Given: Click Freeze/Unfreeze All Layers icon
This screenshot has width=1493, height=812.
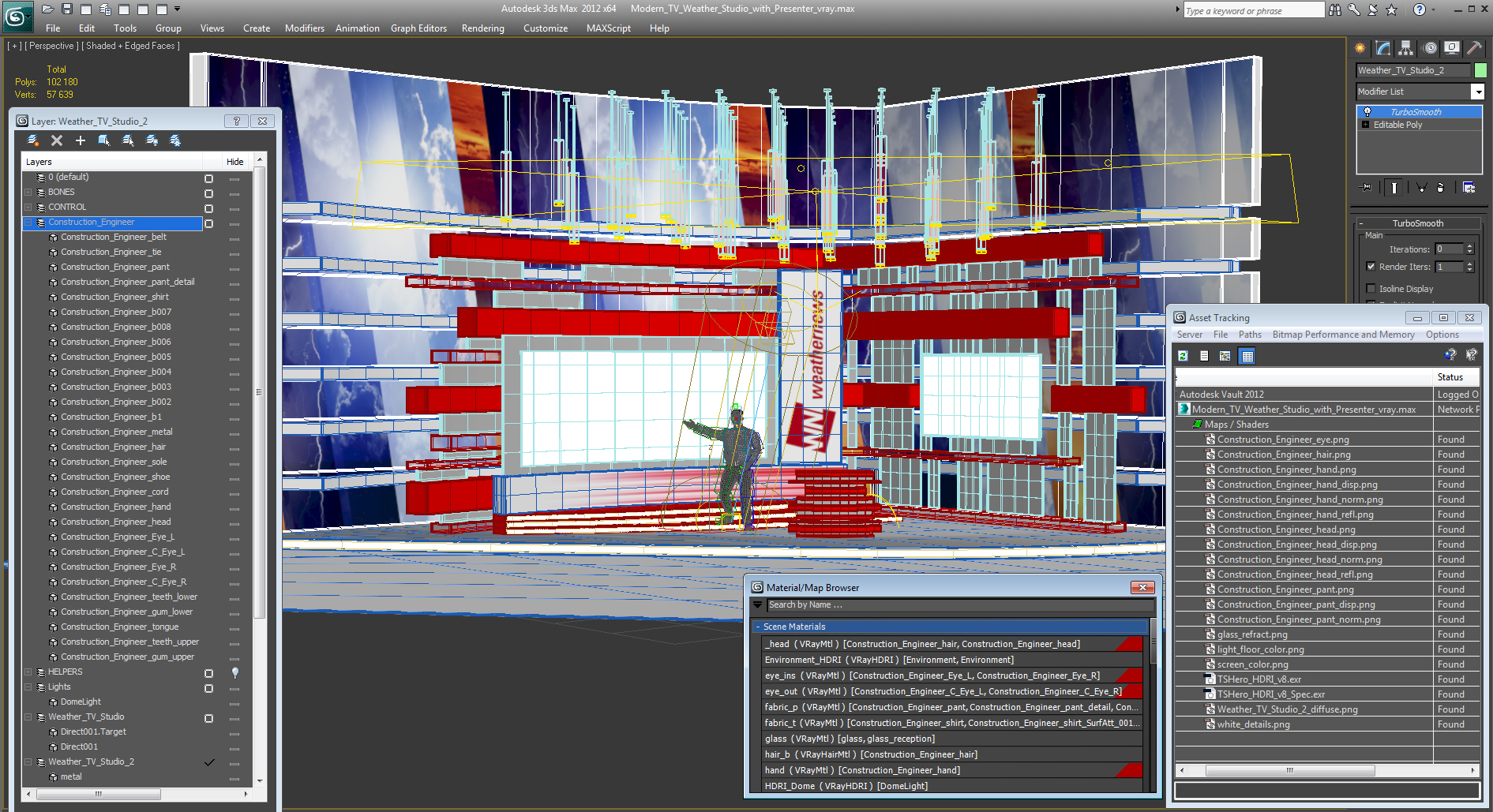Looking at the screenshot, I should pyautogui.click(x=175, y=140).
